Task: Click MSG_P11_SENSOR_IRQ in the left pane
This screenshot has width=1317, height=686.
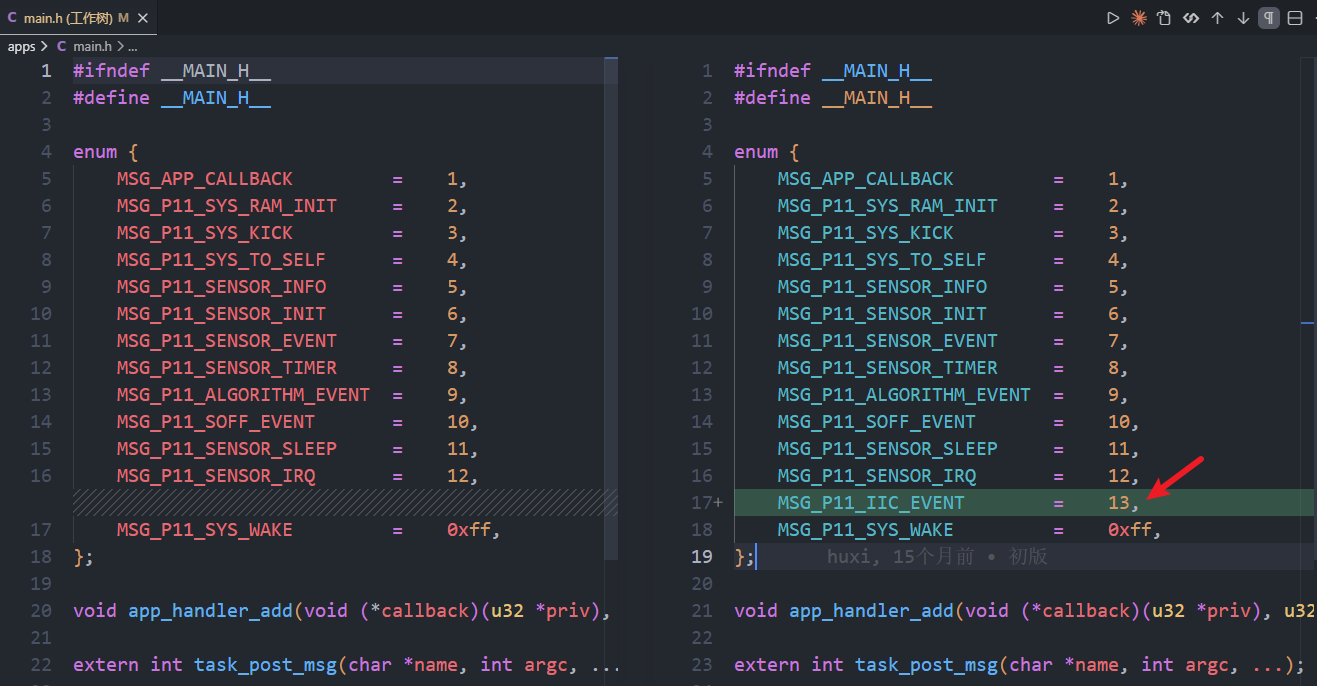Action: click(216, 475)
